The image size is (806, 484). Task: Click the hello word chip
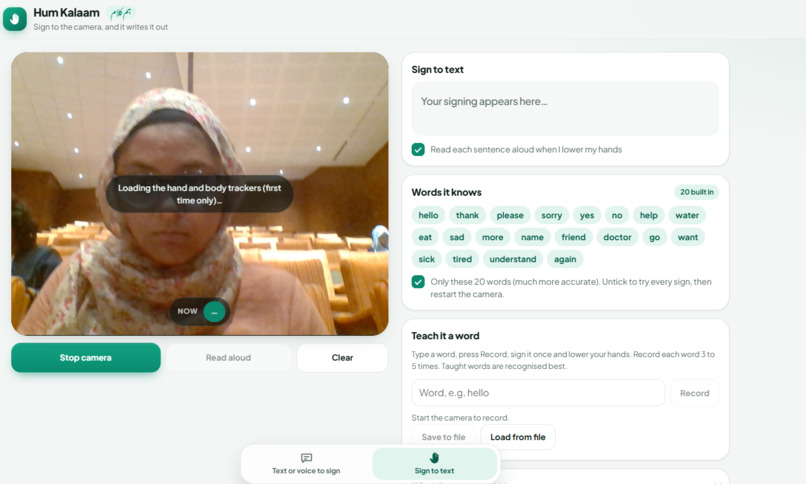428,215
